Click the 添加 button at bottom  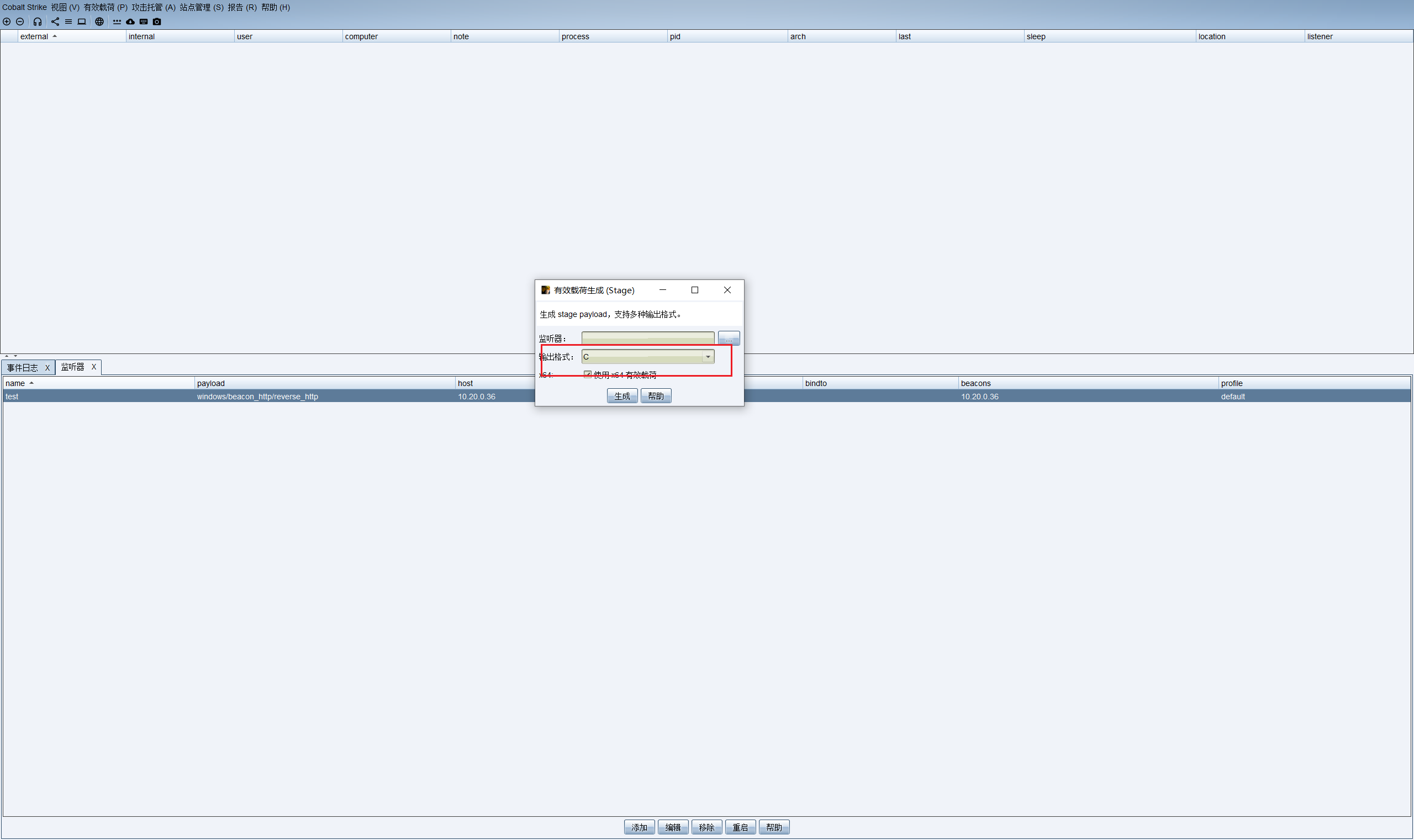pos(639,827)
